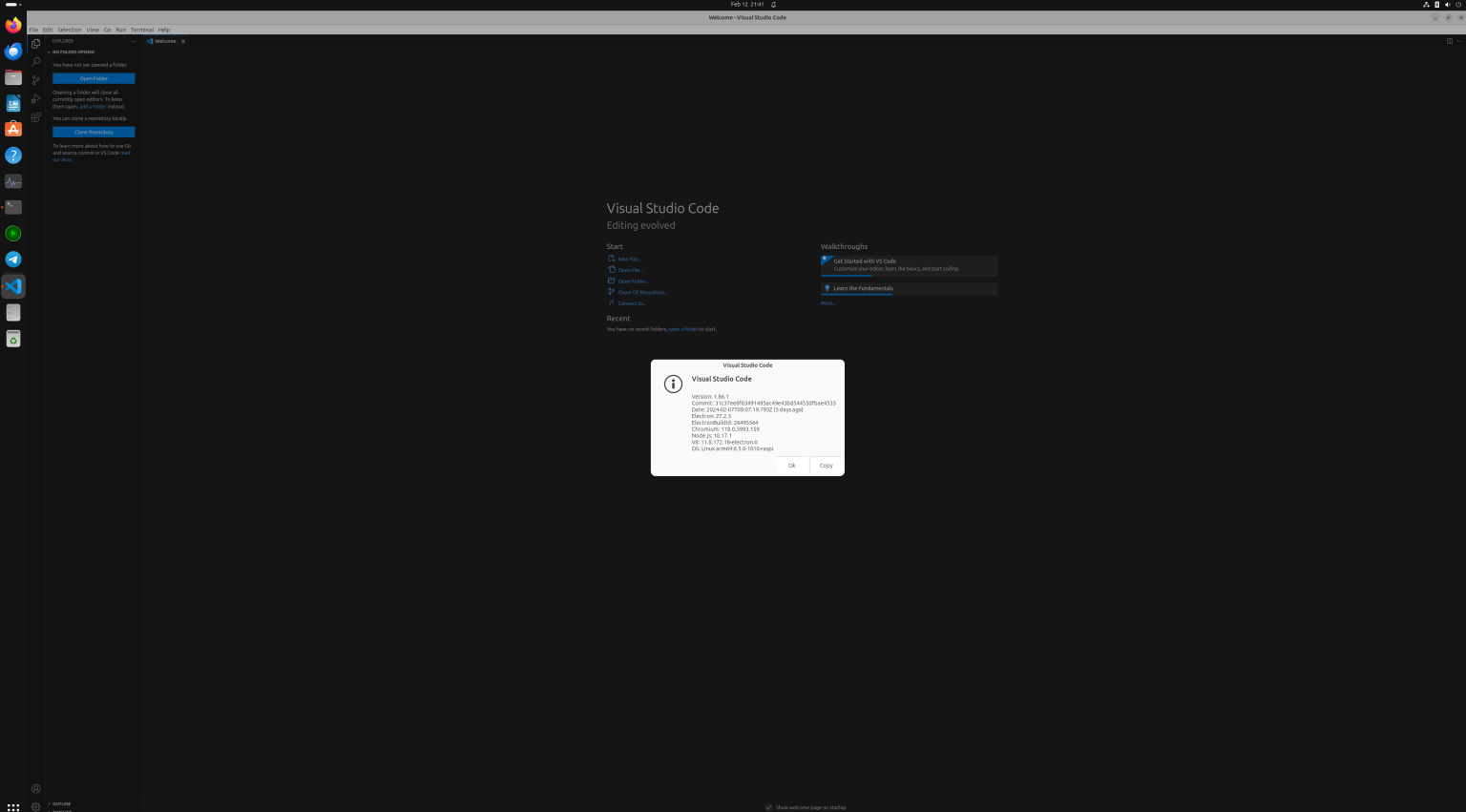Open the Explorer view icon
The image size is (1466, 812).
(34, 42)
